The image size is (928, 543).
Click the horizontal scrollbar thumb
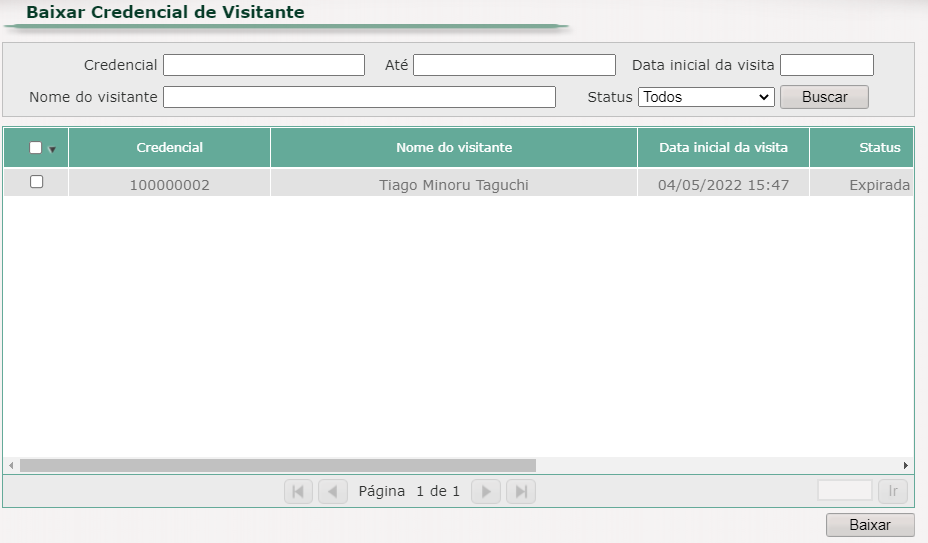(x=278, y=465)
